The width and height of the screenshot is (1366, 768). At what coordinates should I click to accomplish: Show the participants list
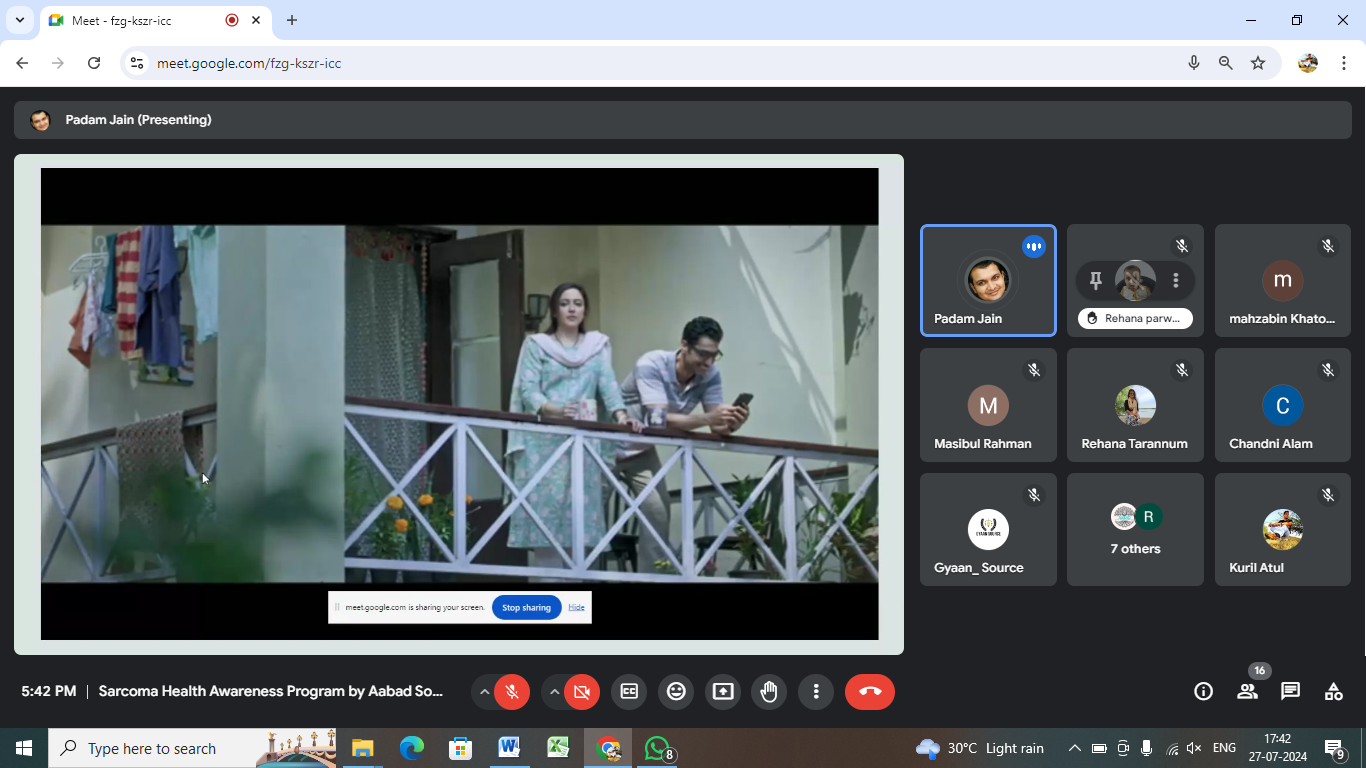coord(1247,691)
